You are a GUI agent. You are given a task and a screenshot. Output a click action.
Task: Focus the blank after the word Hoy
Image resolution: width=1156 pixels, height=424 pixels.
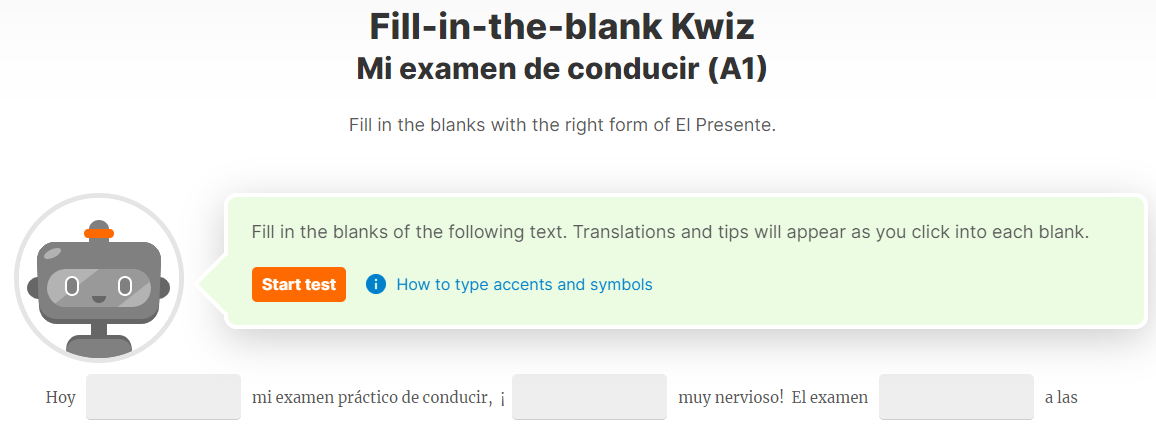click(x=163, y=397)
